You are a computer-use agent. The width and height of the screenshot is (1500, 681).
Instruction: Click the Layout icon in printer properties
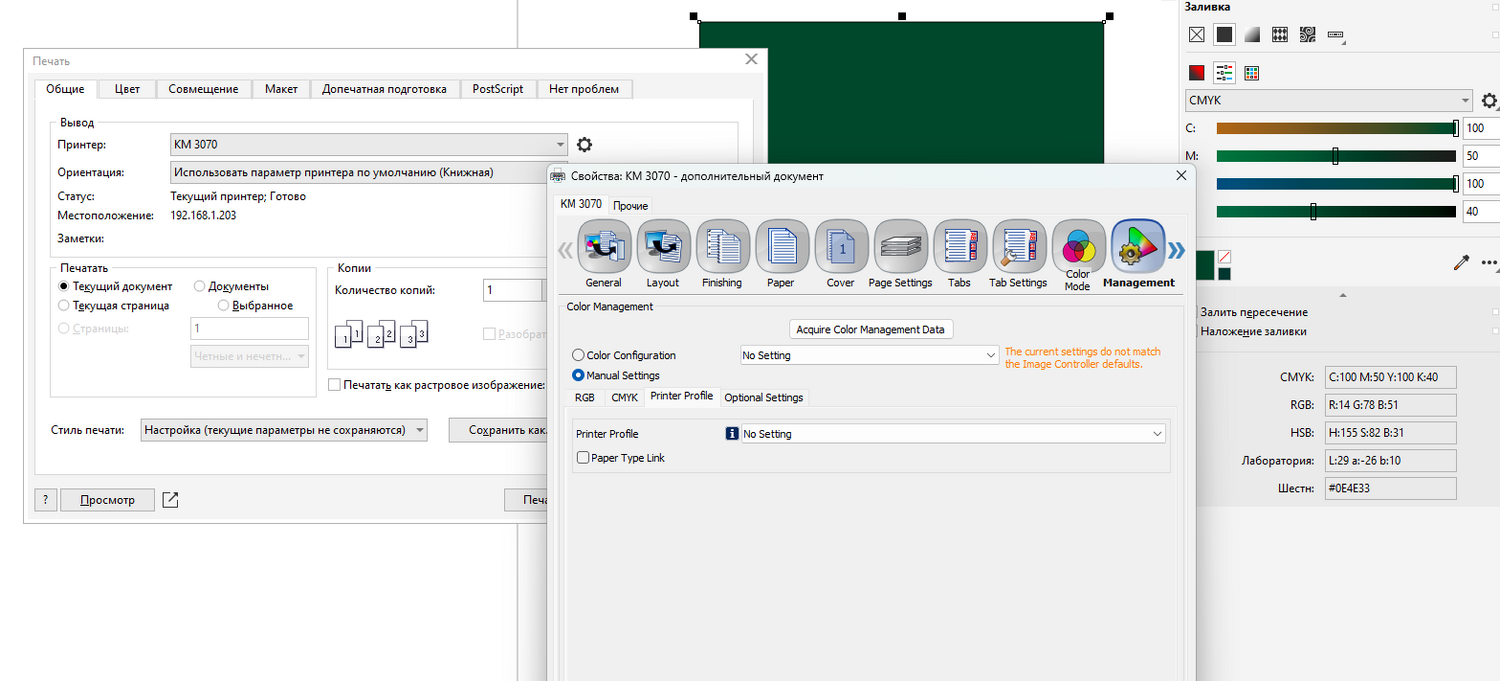[x=662, y=246]
